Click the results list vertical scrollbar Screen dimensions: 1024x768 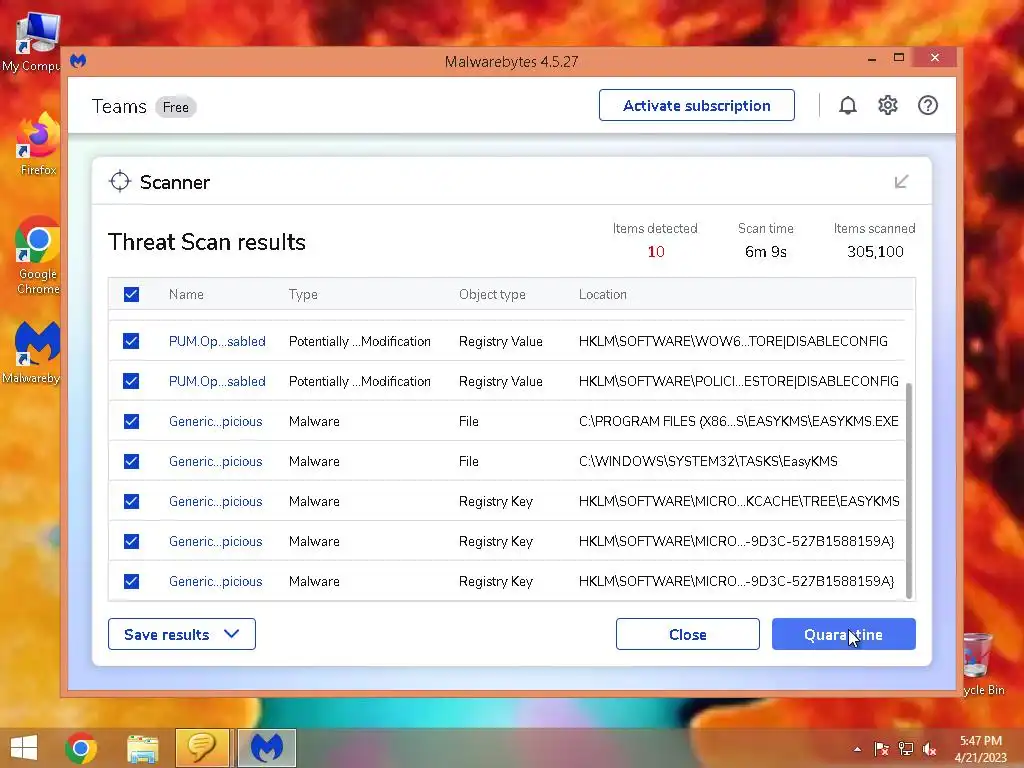(x=908, y=490)
